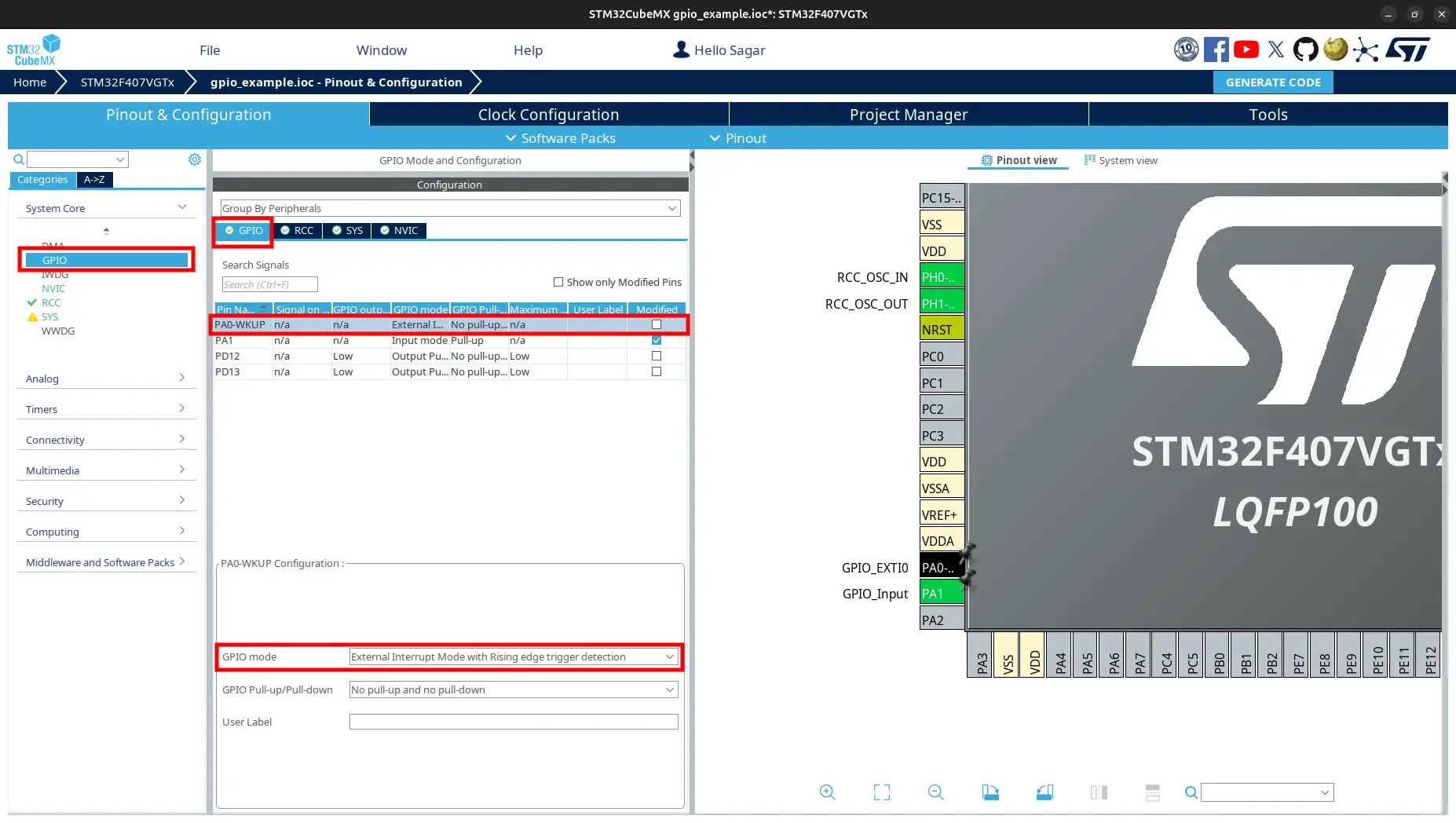Tick Modified checkbox for PD12 row
1456x823 pixels.
click(657, 356)
